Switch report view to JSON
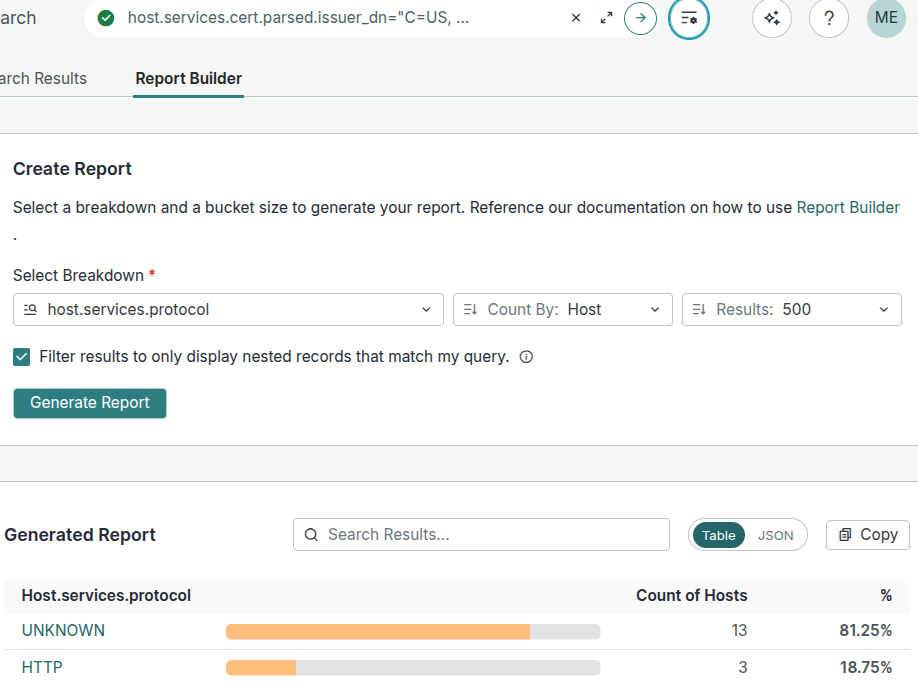918x685 pixels. tap(775, 535)
